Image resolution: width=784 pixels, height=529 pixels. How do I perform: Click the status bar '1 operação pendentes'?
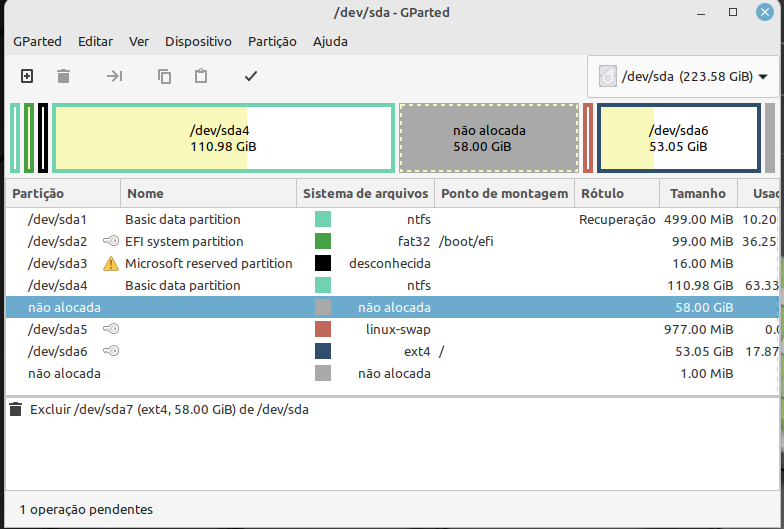point(86,510)
